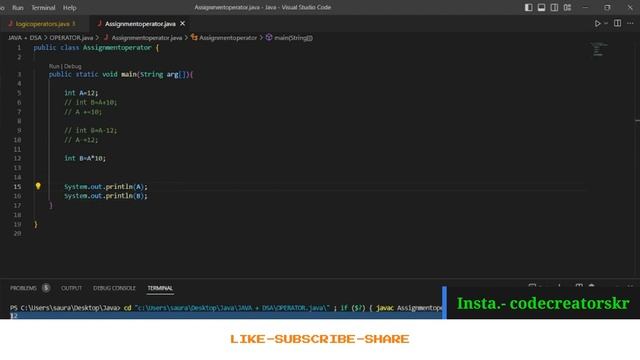640x360 pixels.
Task: Click 'public class Assignmentoperator' line
Action: [x=96, y=48]
